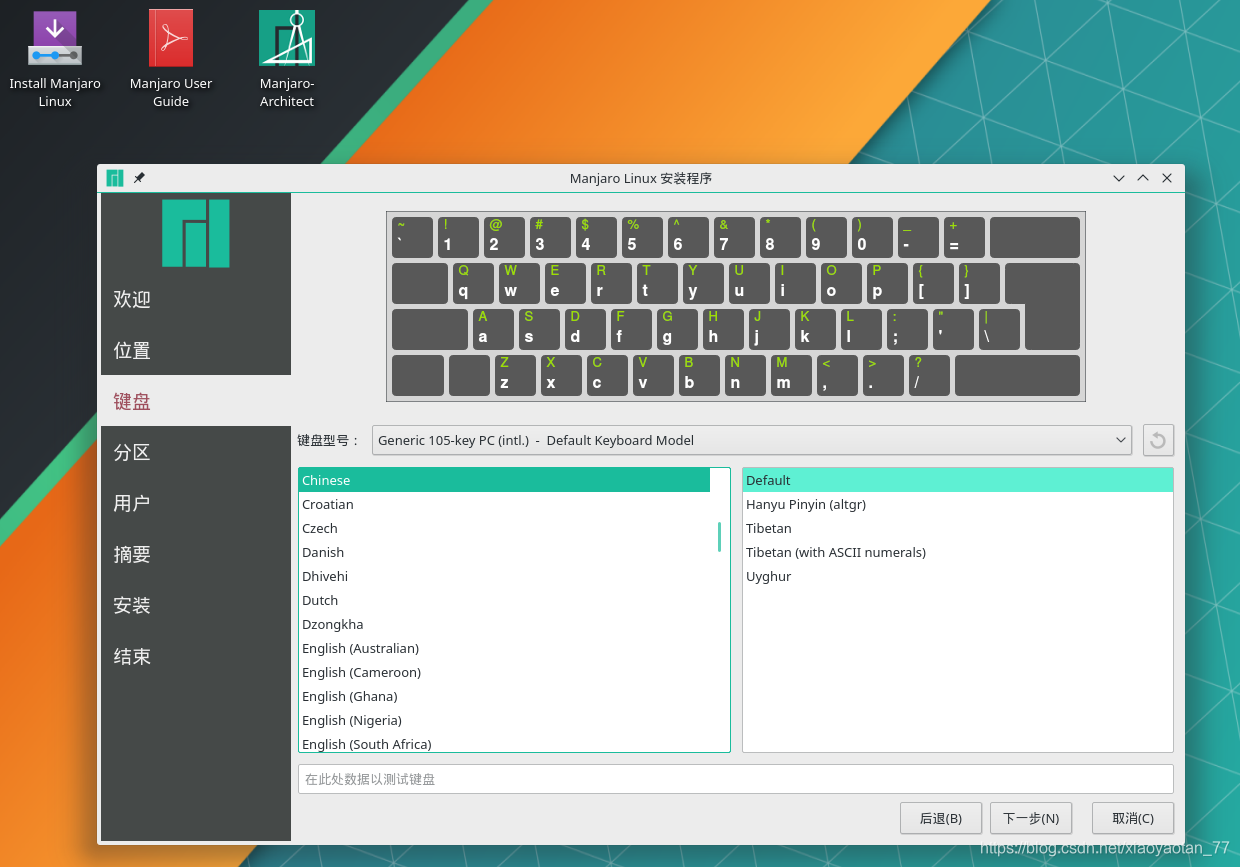Choose the Tibetan variant
Image resolution: width=1240 pixels, height=867 pixels.
pyautogui.click(x=957, y=528)
